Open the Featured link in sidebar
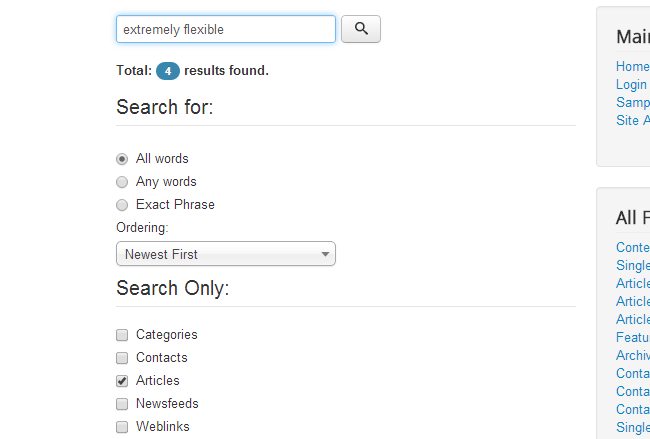The height and width of the screenshot is (439, 650). [x=632, y=338]
